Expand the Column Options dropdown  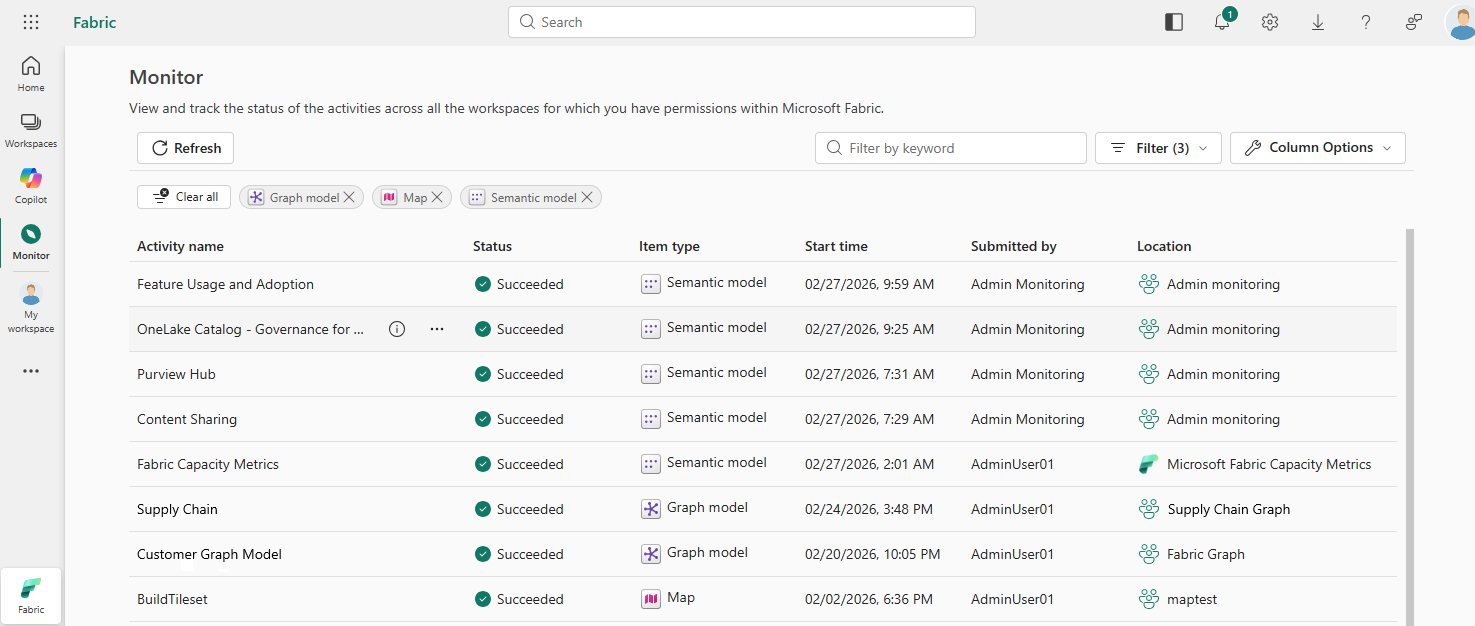(1317, 148)
